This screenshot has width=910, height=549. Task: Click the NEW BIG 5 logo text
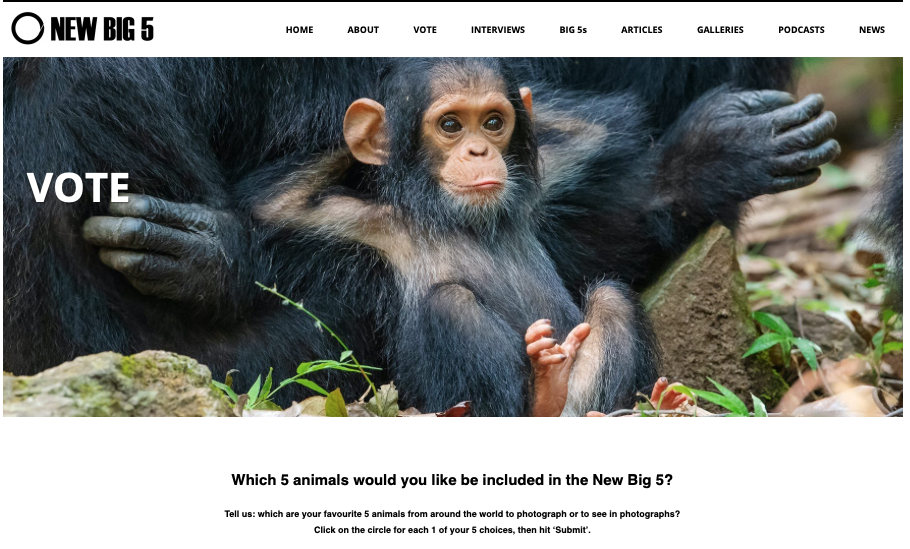tap(102, 29)
